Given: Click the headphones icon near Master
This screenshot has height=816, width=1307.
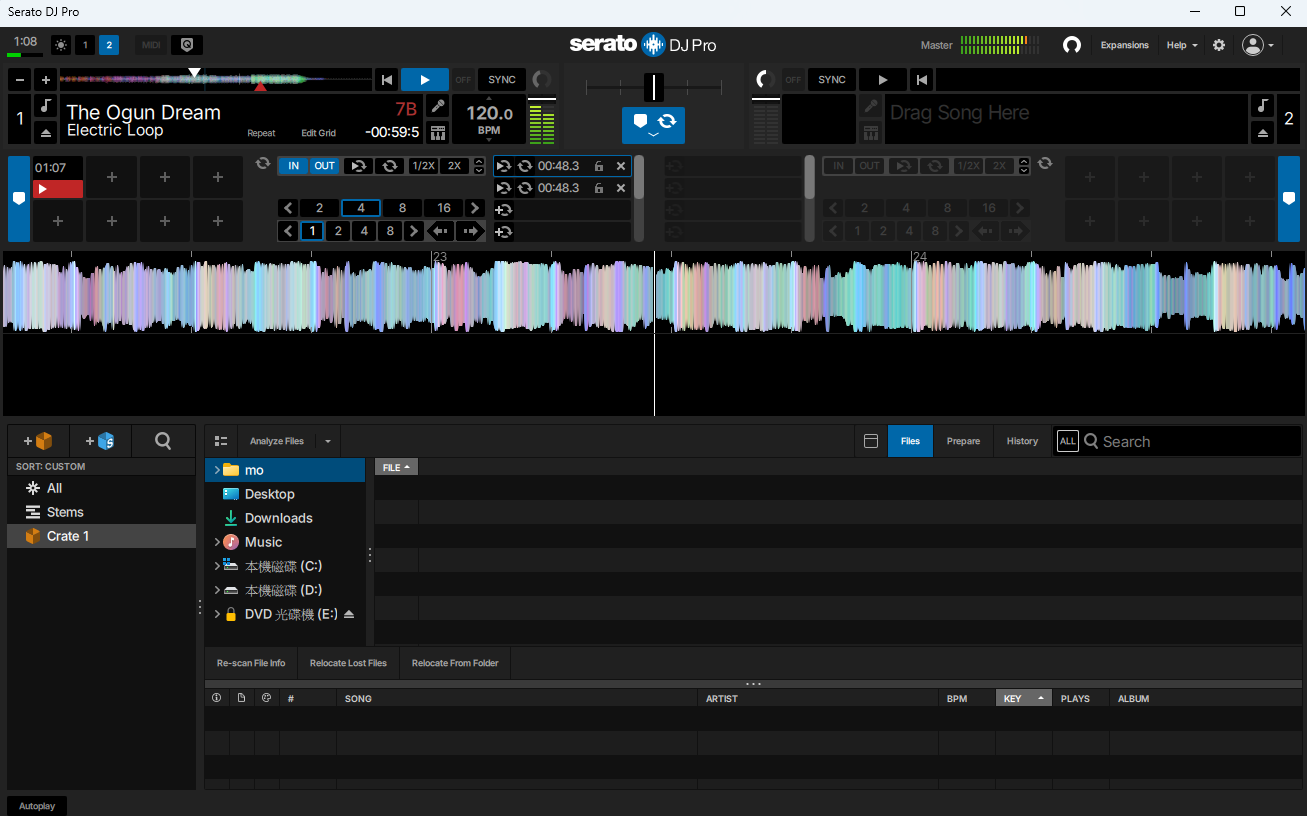Looking at the screenshot, I should click(1072, 45).
